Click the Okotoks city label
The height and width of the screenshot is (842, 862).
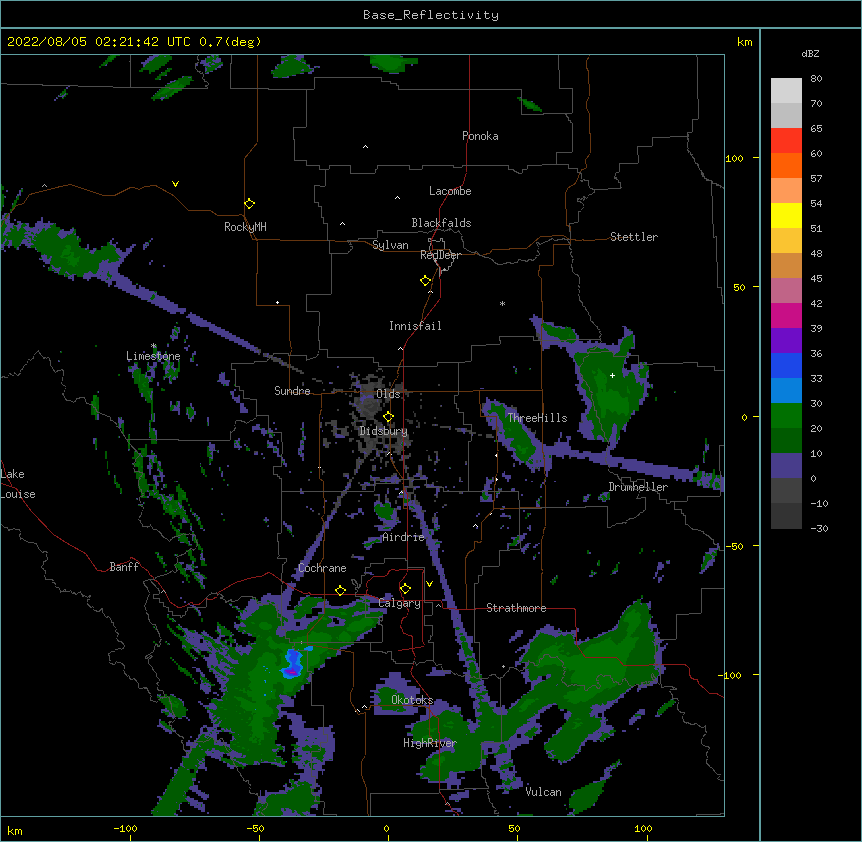(412, 700)
